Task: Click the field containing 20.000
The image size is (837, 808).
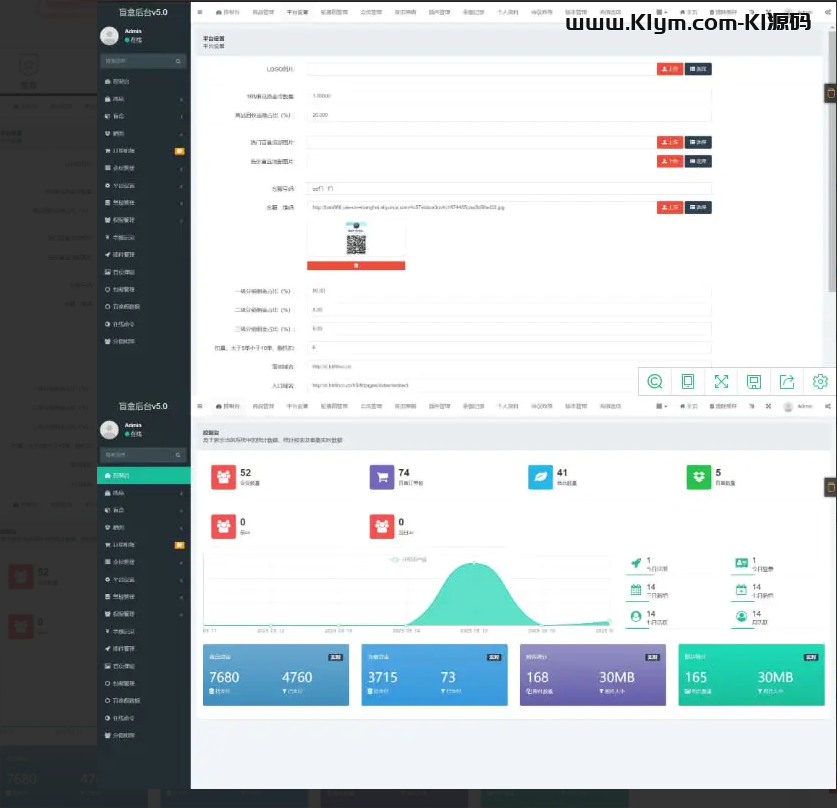Action: (509, 115)
